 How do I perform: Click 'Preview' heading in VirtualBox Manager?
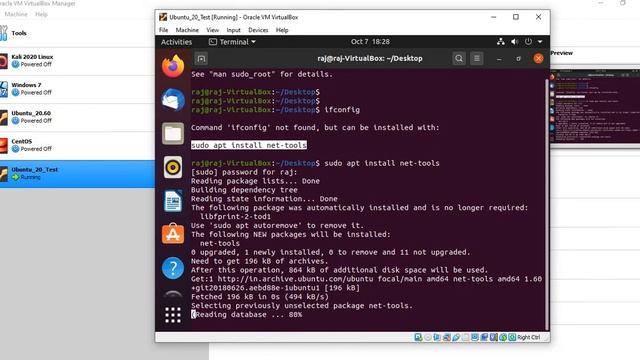562,53
